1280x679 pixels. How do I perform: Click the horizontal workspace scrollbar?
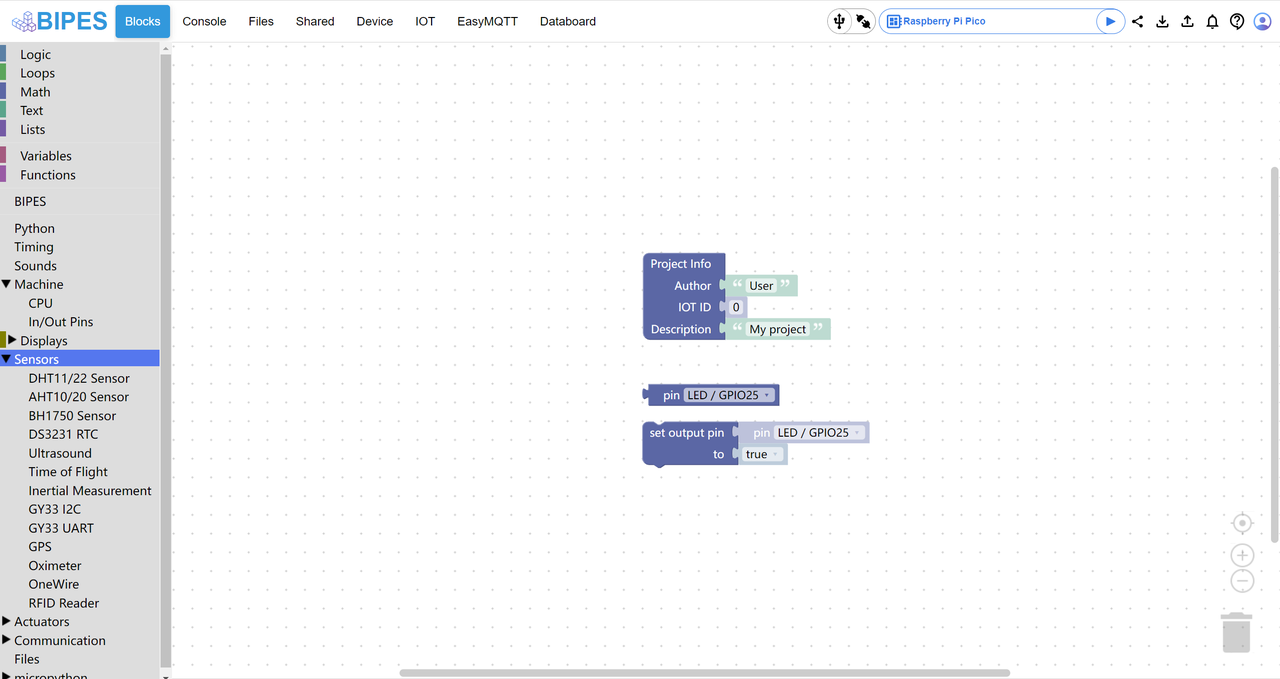coord(705,673)
